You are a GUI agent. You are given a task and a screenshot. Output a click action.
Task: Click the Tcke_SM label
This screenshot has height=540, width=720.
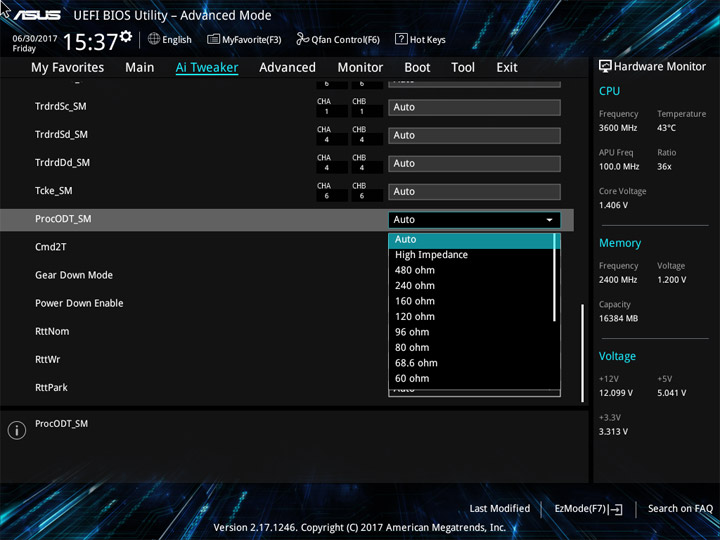coord(53,191)
